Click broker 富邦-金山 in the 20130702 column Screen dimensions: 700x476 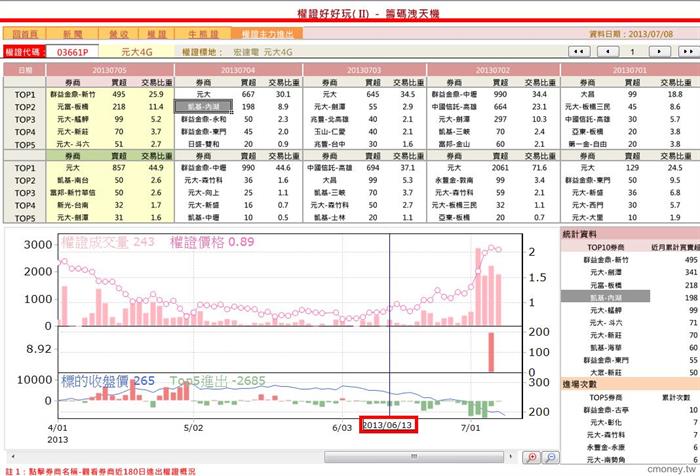tap(454, 144)
